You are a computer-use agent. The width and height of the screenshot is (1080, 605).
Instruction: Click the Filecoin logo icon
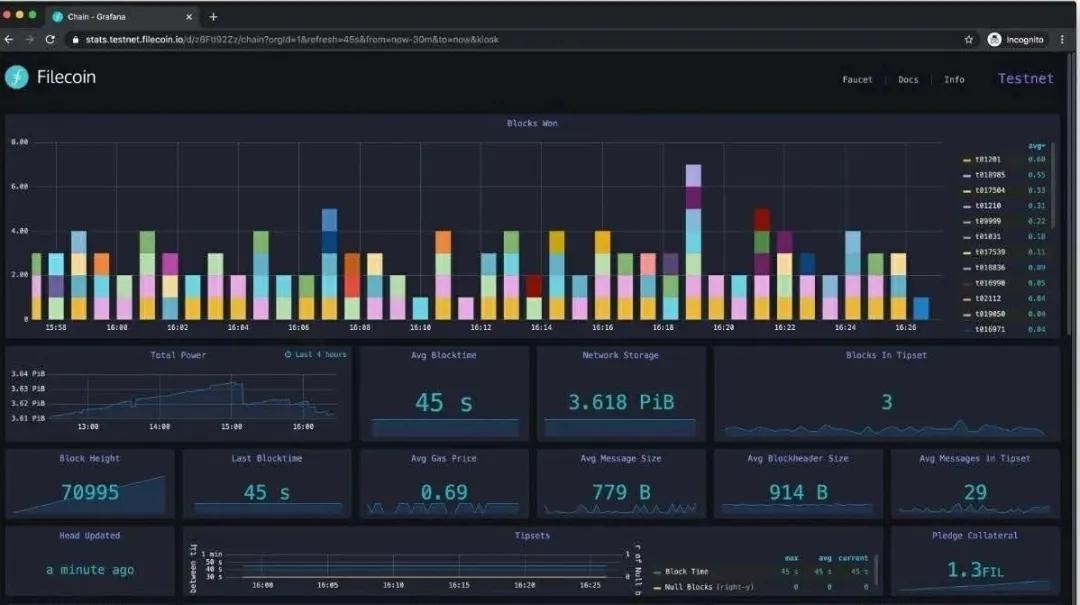click(x=17, y=78)
